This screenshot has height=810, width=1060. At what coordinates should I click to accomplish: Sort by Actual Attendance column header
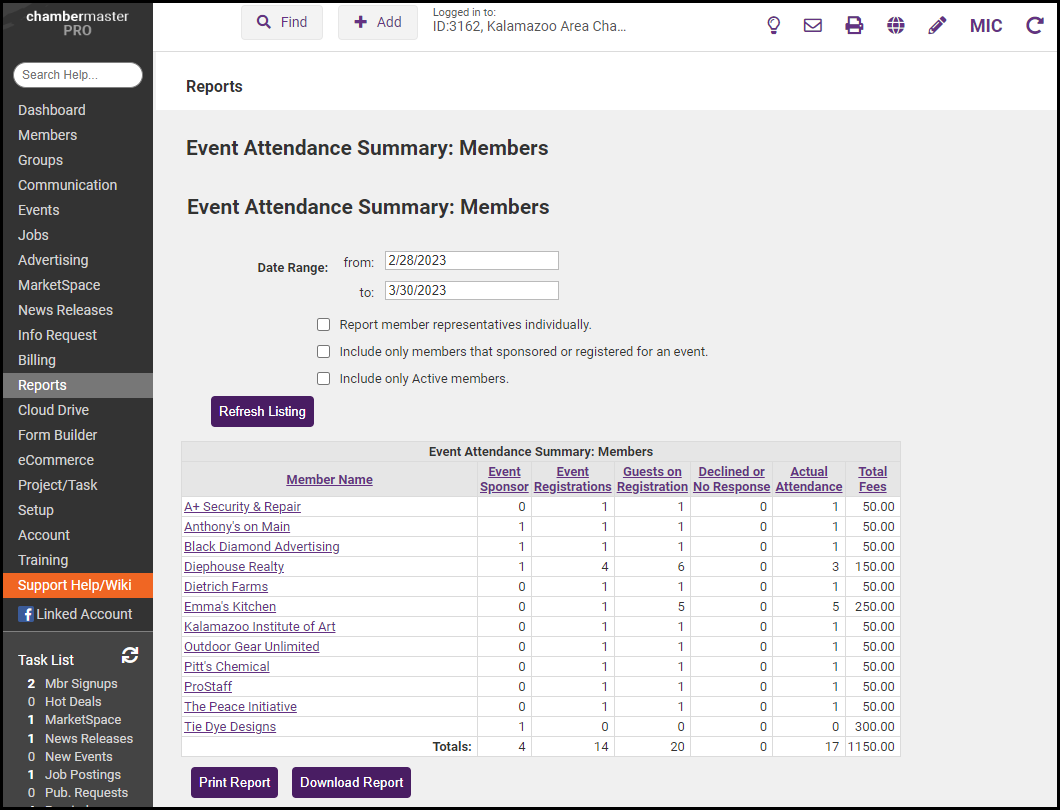pyautogui.click(x=808, y=479)
